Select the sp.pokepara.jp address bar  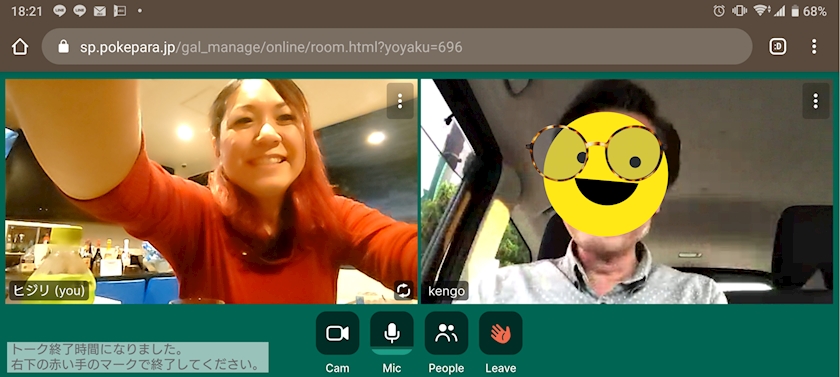397,47
